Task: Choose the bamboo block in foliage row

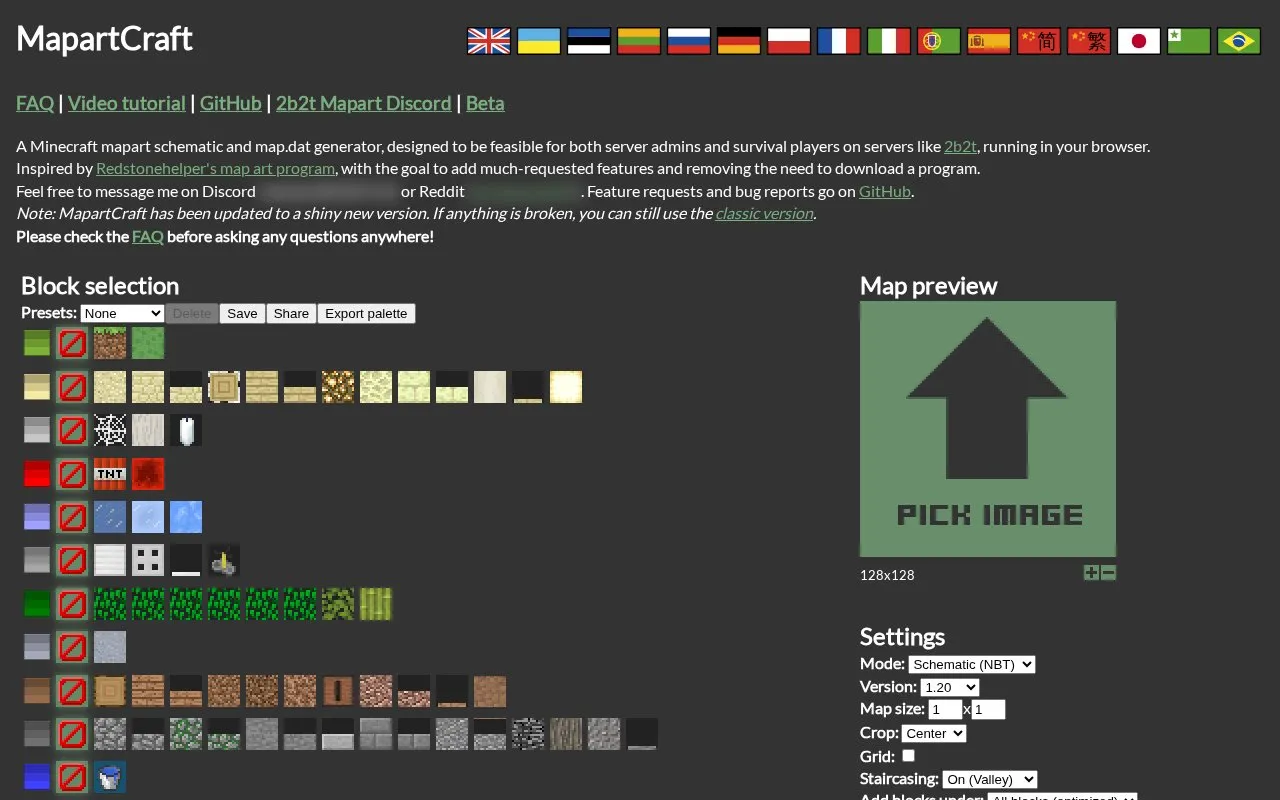Action: [376, 604]
